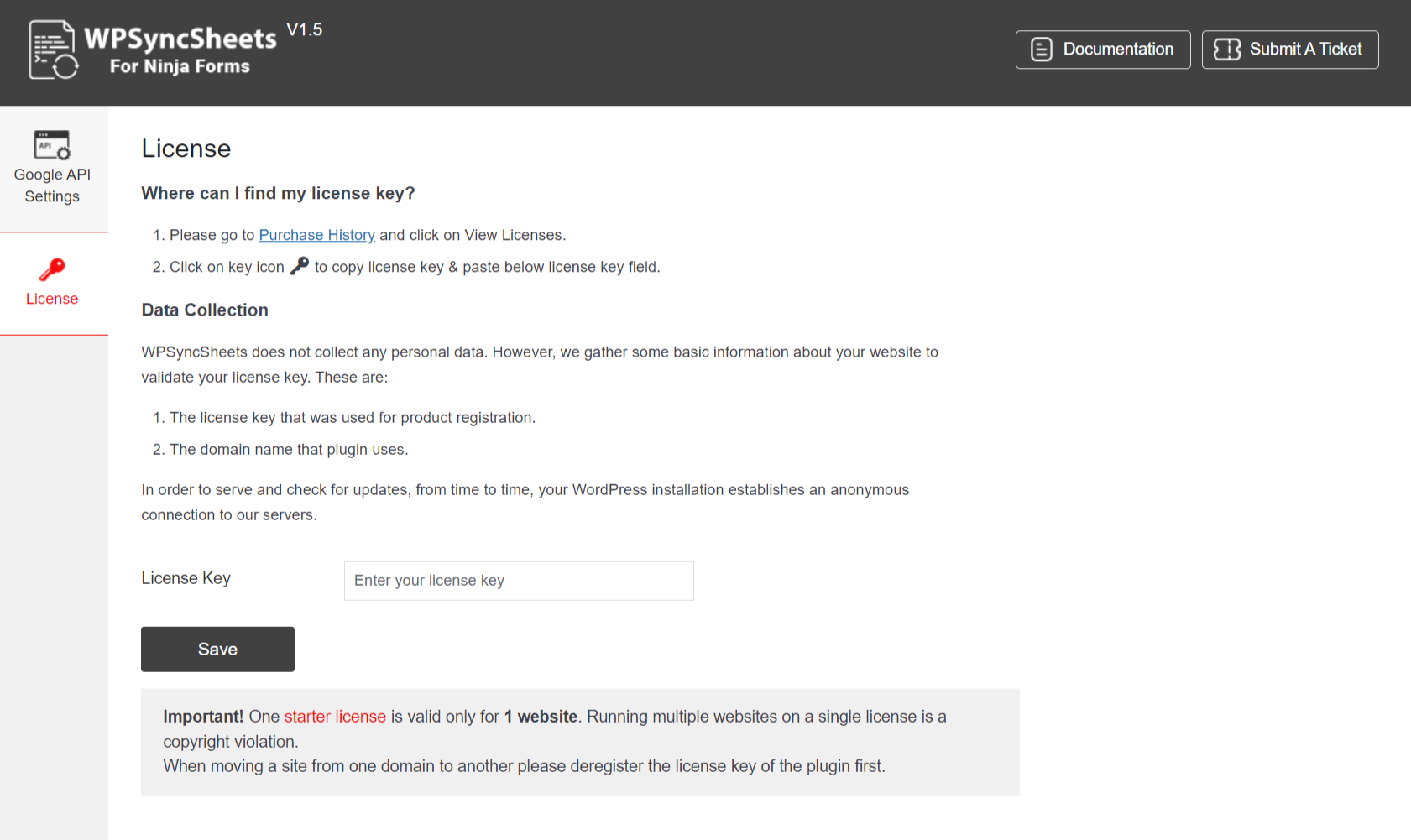Switch to the License tab label

[52, 299]
